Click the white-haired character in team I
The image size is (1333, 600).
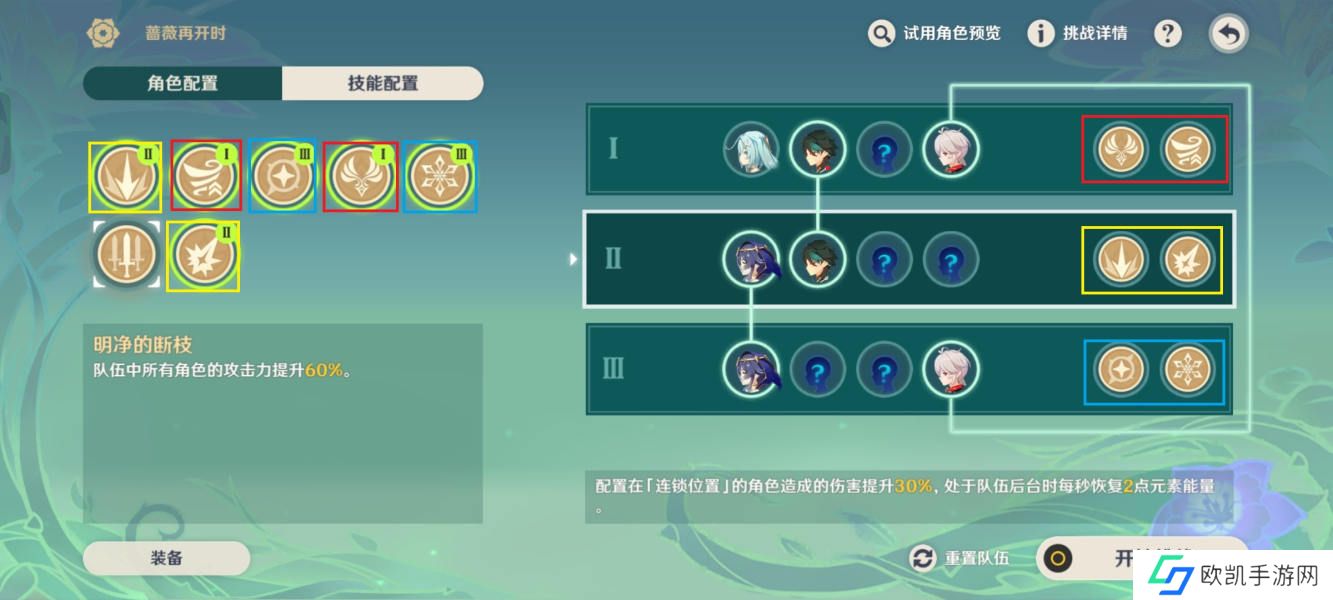[x=950, y=149]
